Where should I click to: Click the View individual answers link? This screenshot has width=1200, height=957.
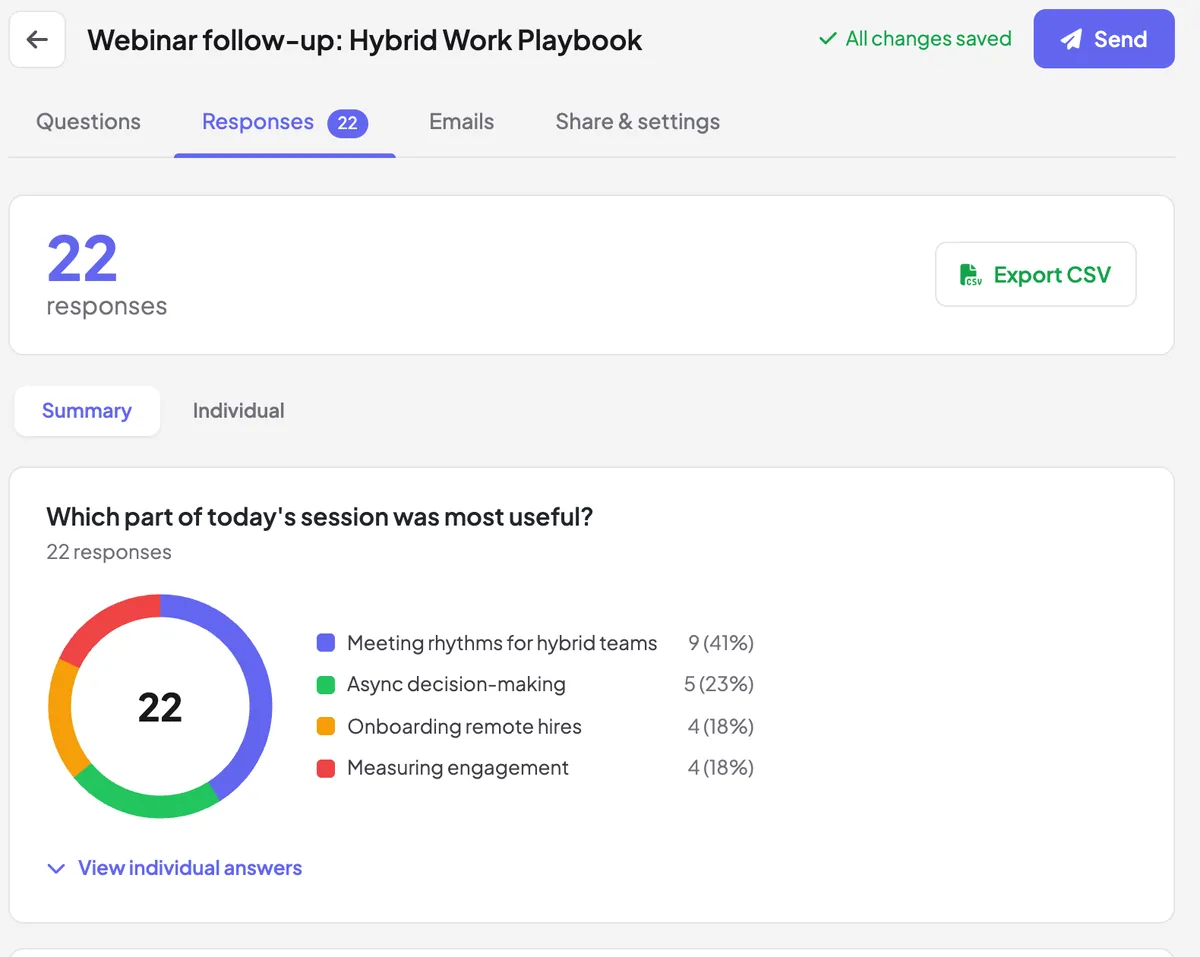190,868
